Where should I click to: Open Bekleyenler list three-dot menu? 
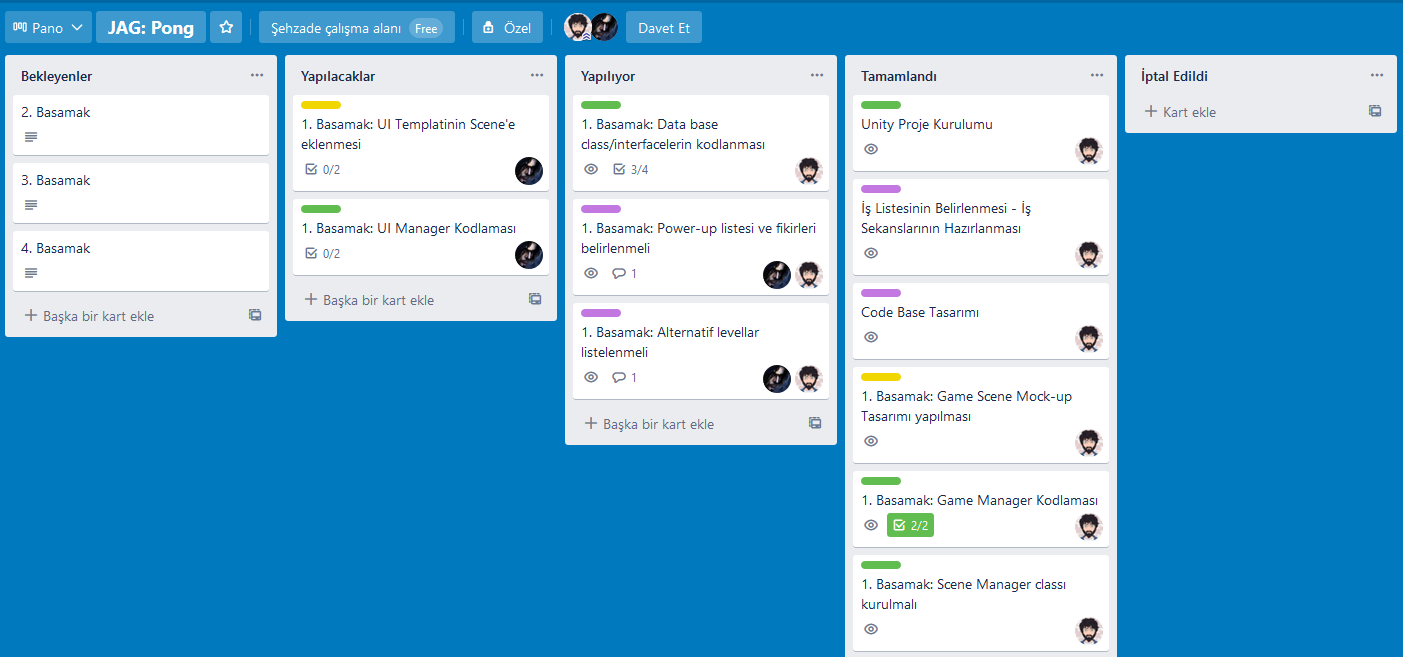[x=257, y=75]
